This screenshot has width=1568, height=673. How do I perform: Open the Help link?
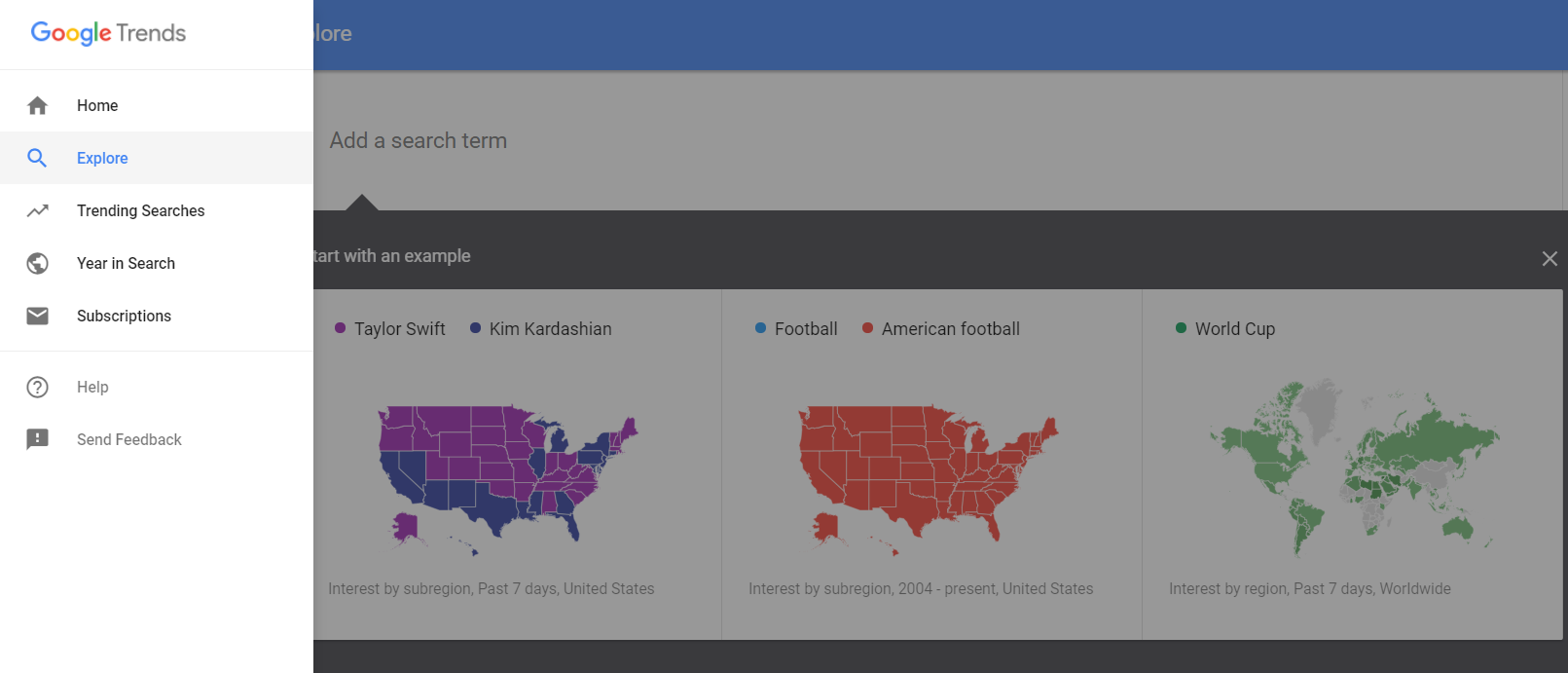[92, 387]
